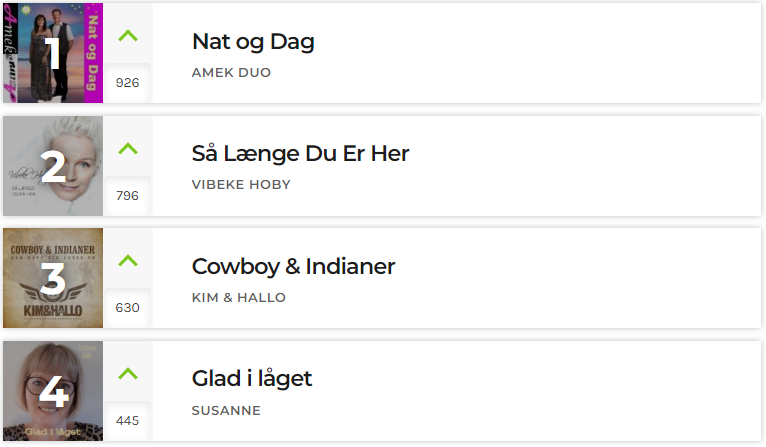Open song title Glad i låget
Image resolution: width=766 pixels, height=447 pixels.
click(x=252, y=379)
